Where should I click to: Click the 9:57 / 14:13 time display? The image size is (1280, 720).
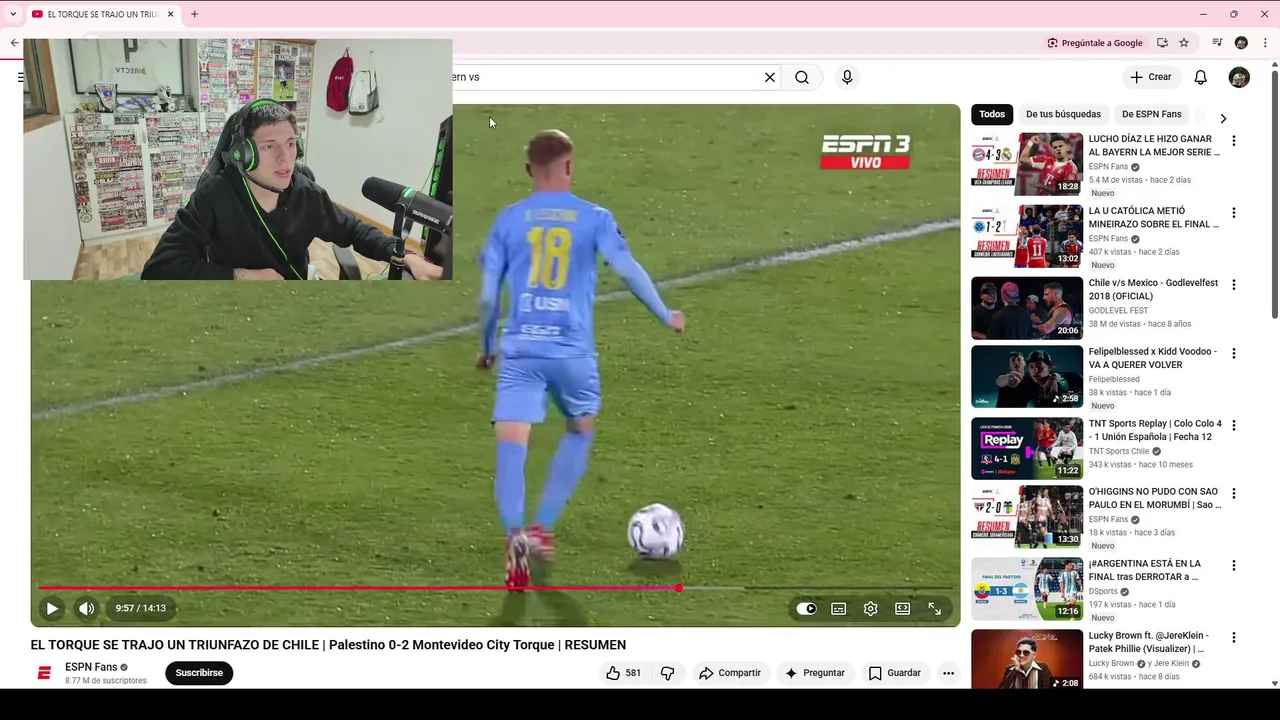pos(140,608)
